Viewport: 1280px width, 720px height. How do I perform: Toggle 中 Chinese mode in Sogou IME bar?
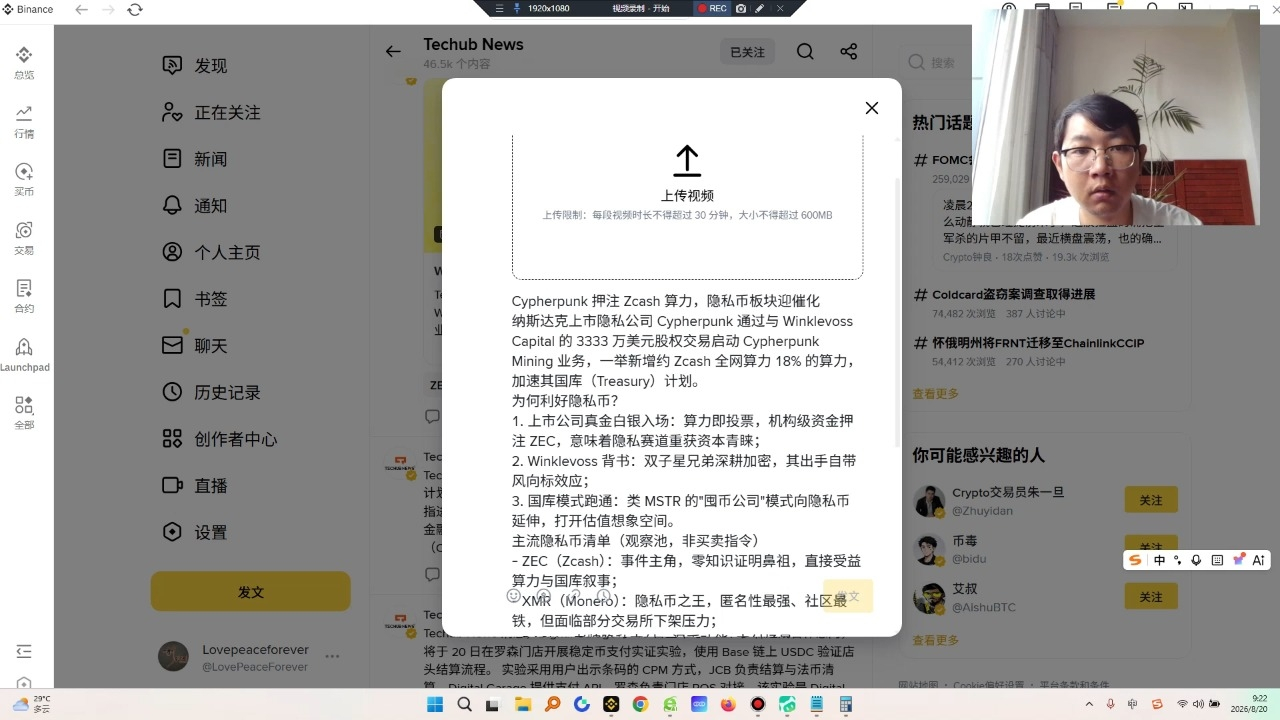coord(1159,561)
